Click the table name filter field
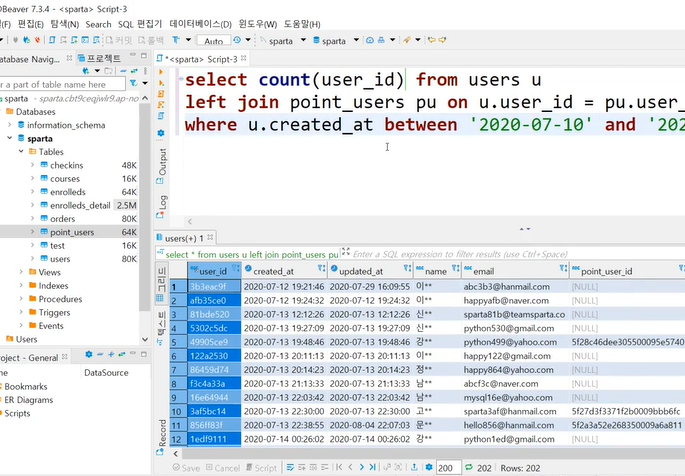Image resolution: width=685 pixels, height=476 pixels. tap(62, 84)
